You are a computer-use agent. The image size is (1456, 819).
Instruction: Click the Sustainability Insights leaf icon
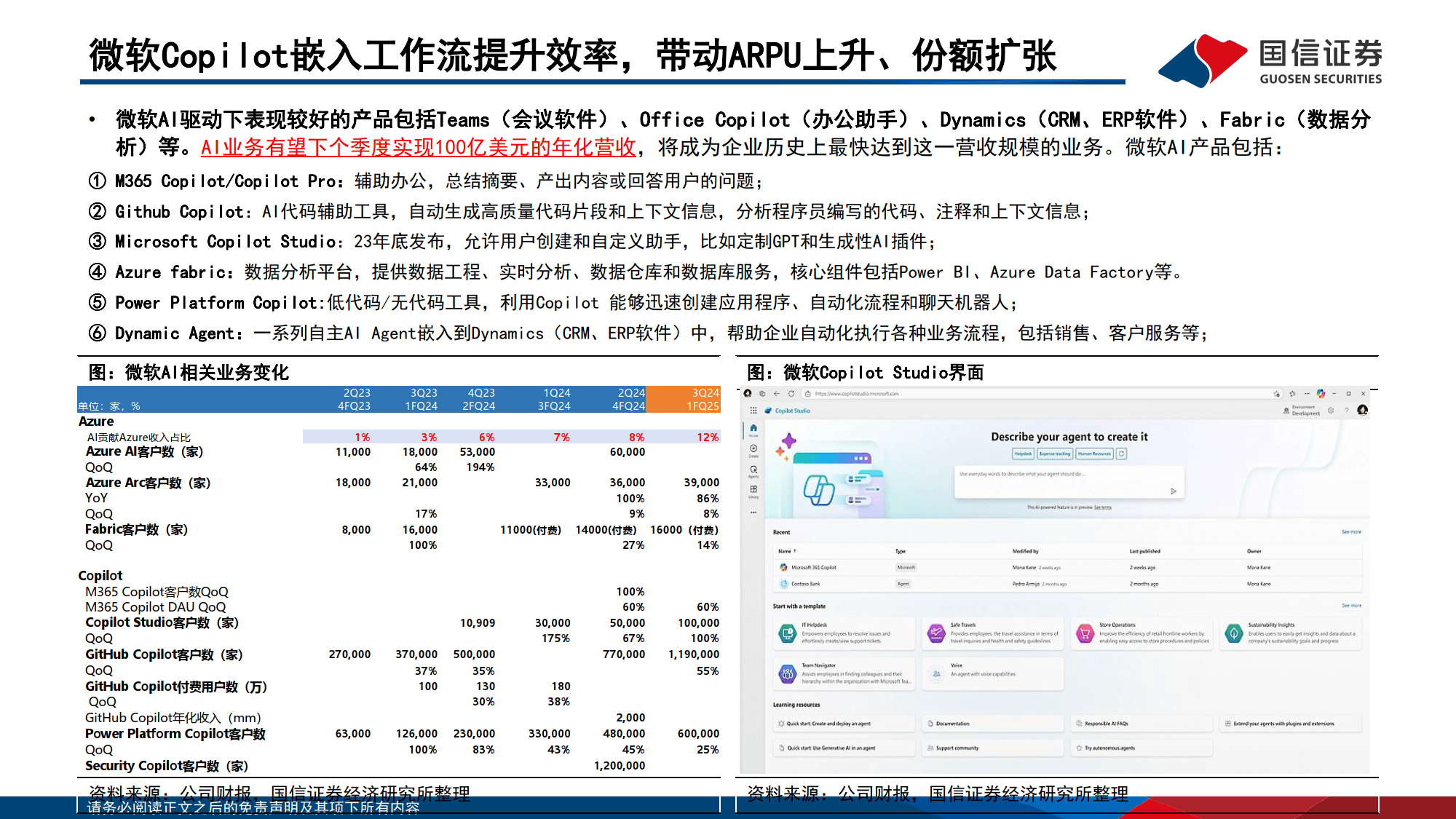(1234, 633)
